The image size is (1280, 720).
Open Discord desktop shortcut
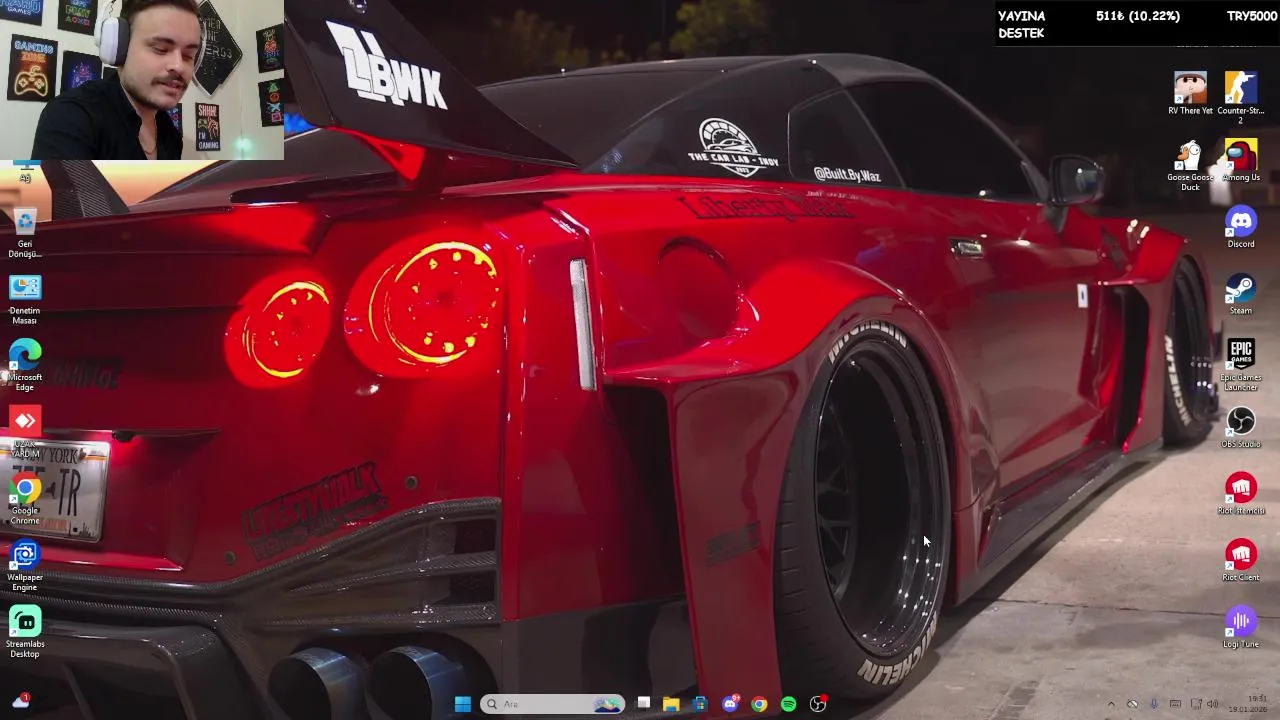click(1241, 227)
